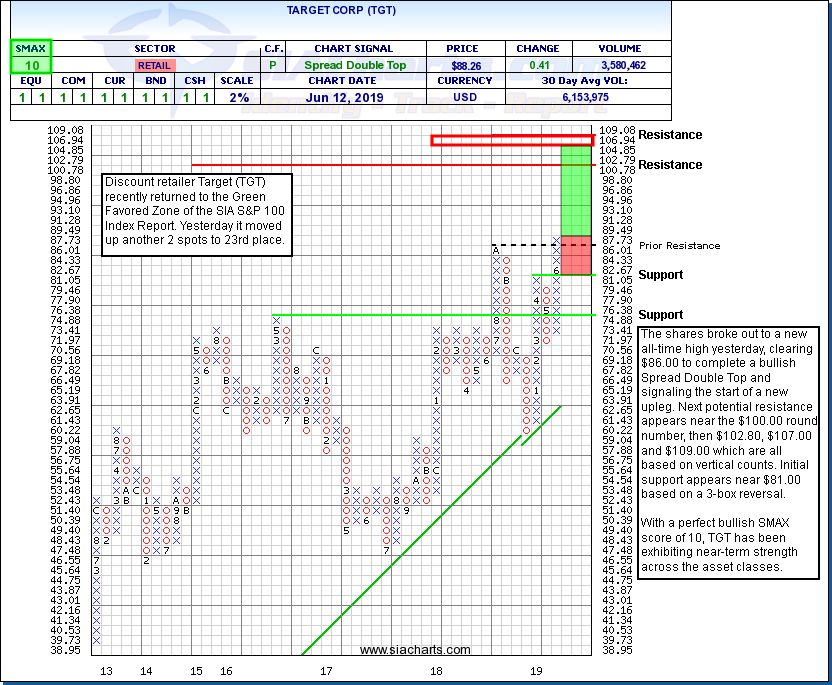The width and height of the screenshot is (832, 685).
Task: Open the www.siacharts.com link
Action: [415, 650]
